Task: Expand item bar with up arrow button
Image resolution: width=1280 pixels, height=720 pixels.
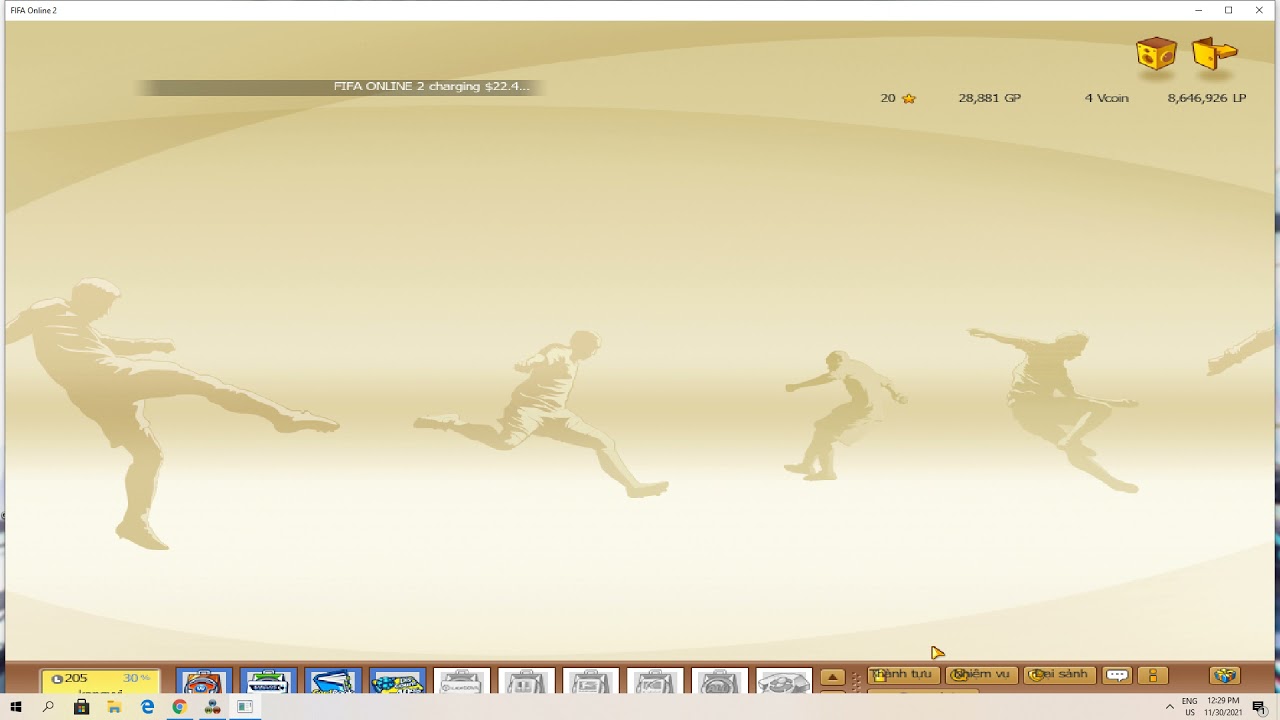Action: point(832,677)
